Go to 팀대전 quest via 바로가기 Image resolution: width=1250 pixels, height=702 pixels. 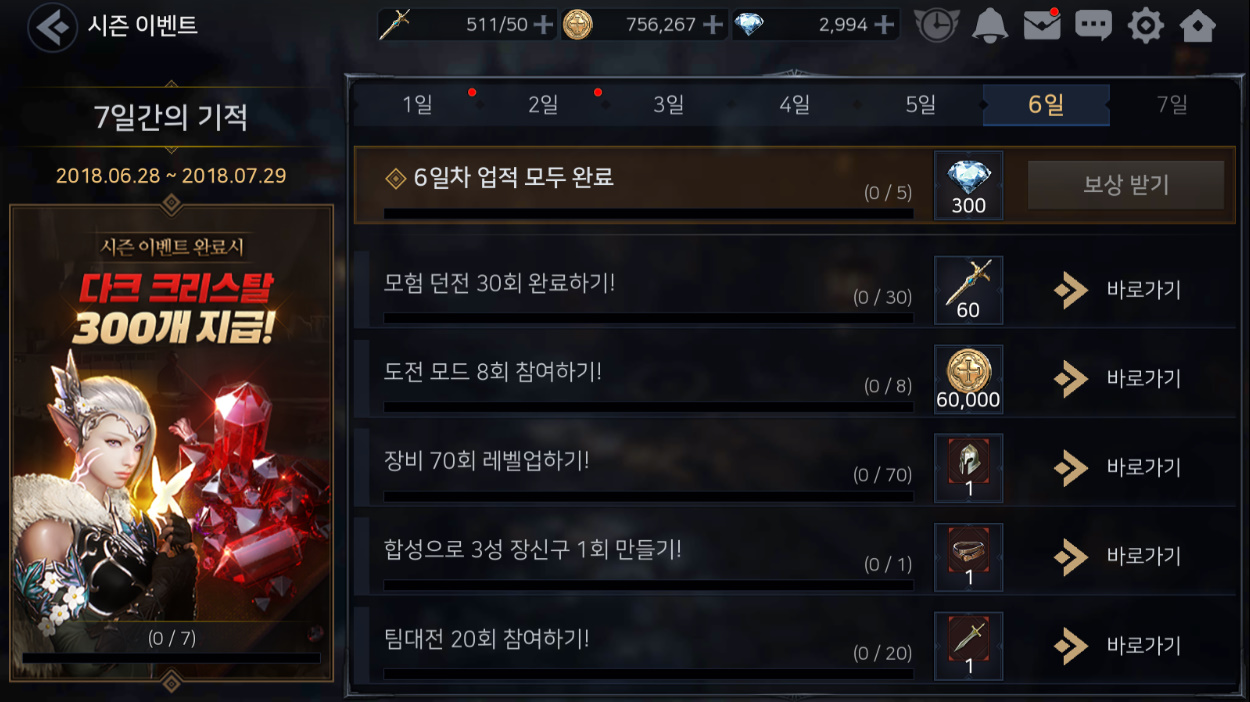tap(1118, 645)
